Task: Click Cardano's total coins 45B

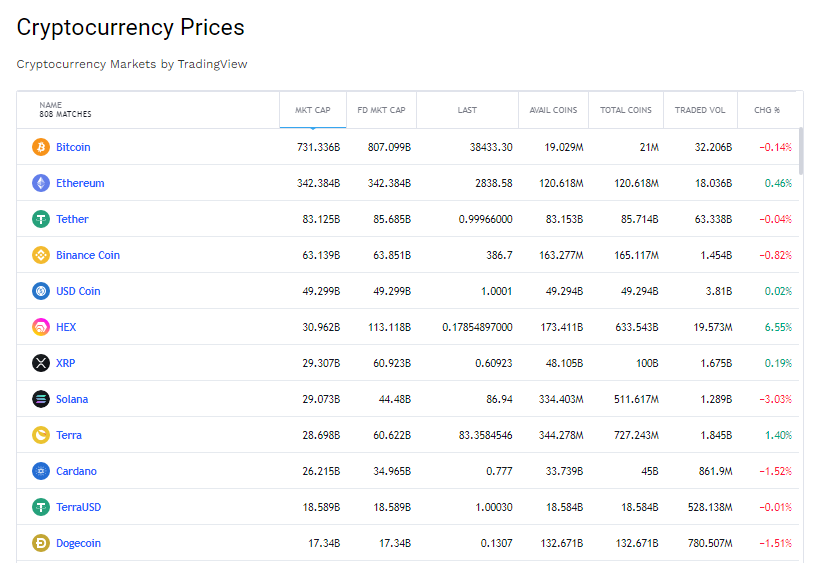Action: (x=650, y=471)
